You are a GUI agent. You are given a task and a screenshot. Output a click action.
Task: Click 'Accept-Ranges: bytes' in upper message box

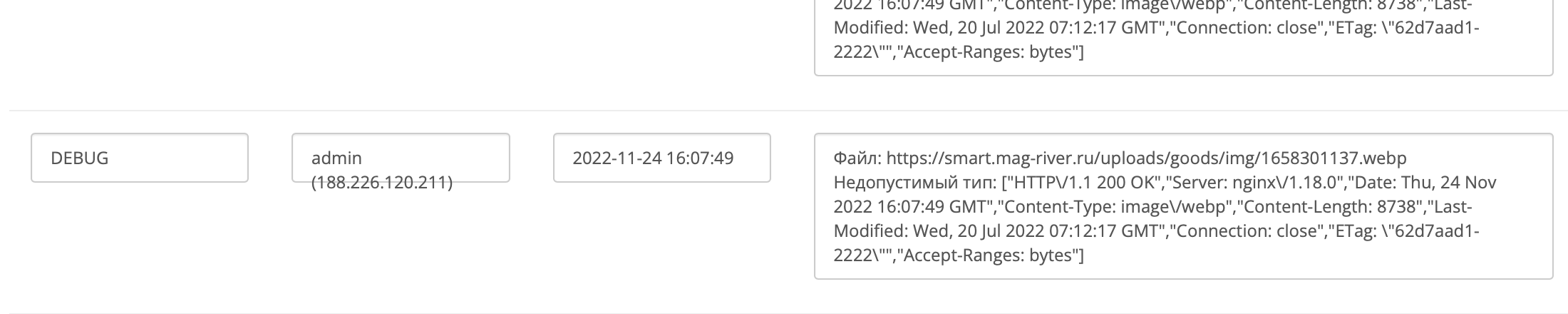(992, 52)
